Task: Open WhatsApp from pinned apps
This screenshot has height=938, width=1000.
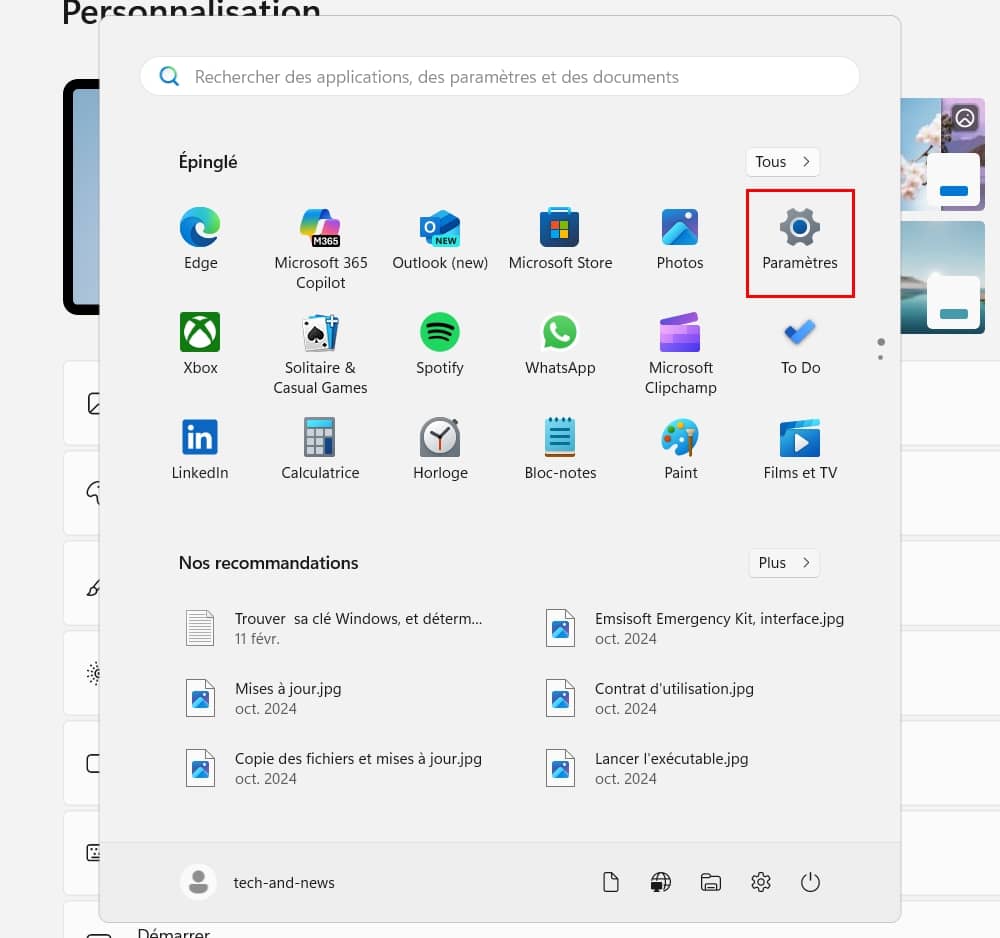Action: pyautogui.click(x=560, y=344)
